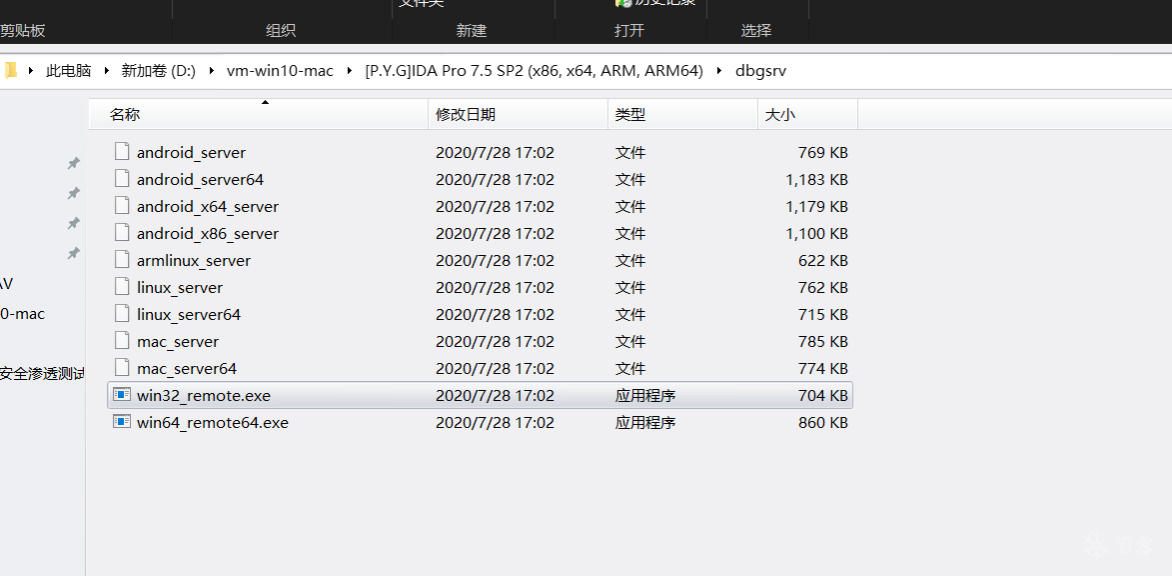Expand the arrow after 此电脑 breadcrumb
1172x576 pixels.
click(106, 71)
